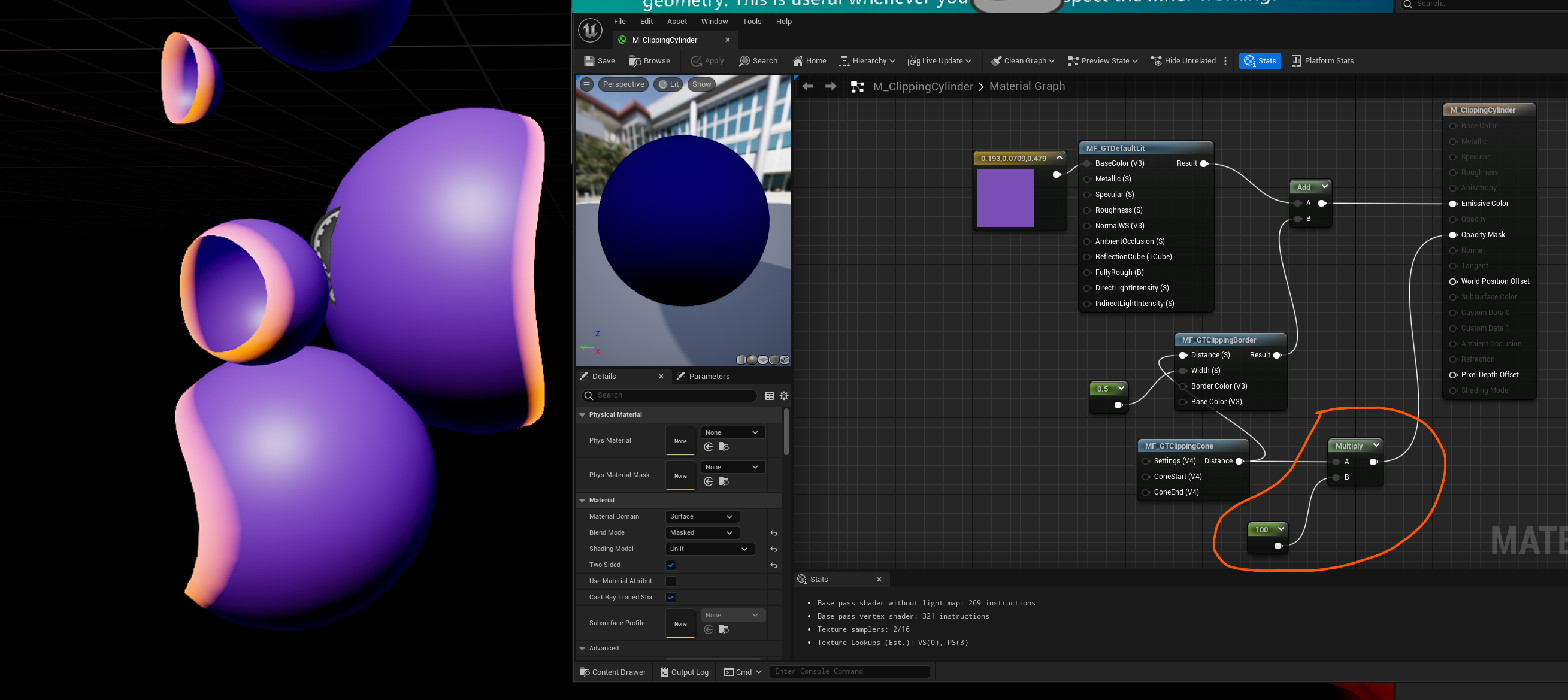Enable Use Material Attributes
Screen dimensions: 1568x700
click(670, 581)
